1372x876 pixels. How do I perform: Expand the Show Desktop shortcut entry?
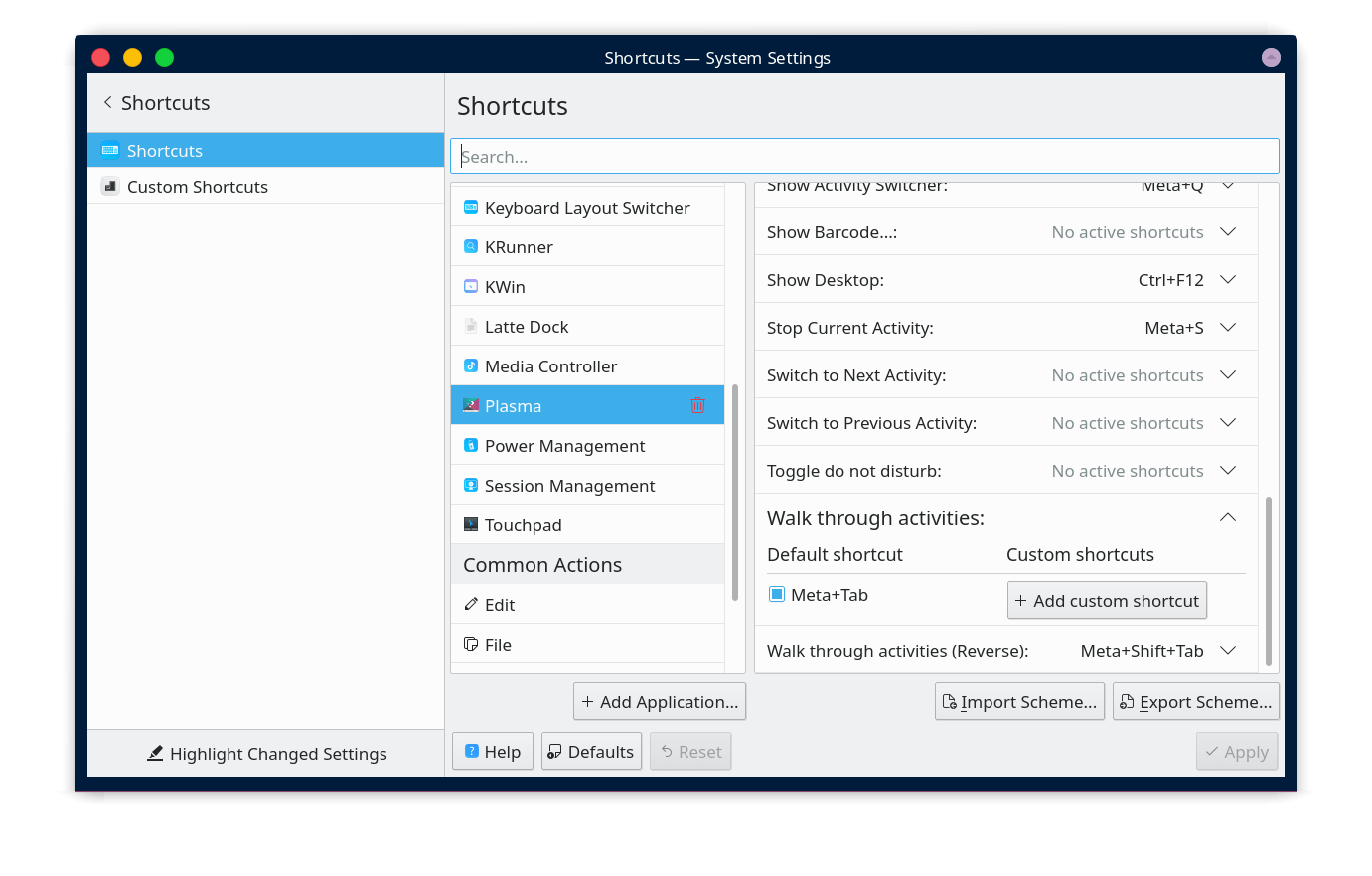point(1228,279)
